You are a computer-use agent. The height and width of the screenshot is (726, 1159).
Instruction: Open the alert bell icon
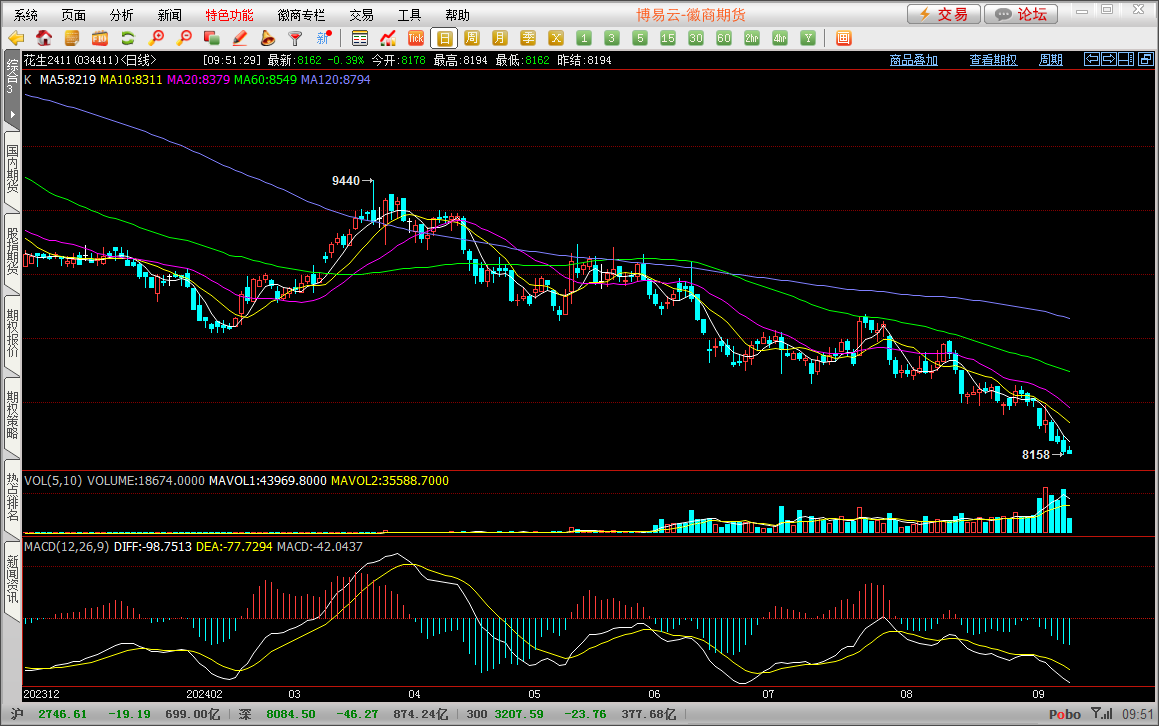268,38
